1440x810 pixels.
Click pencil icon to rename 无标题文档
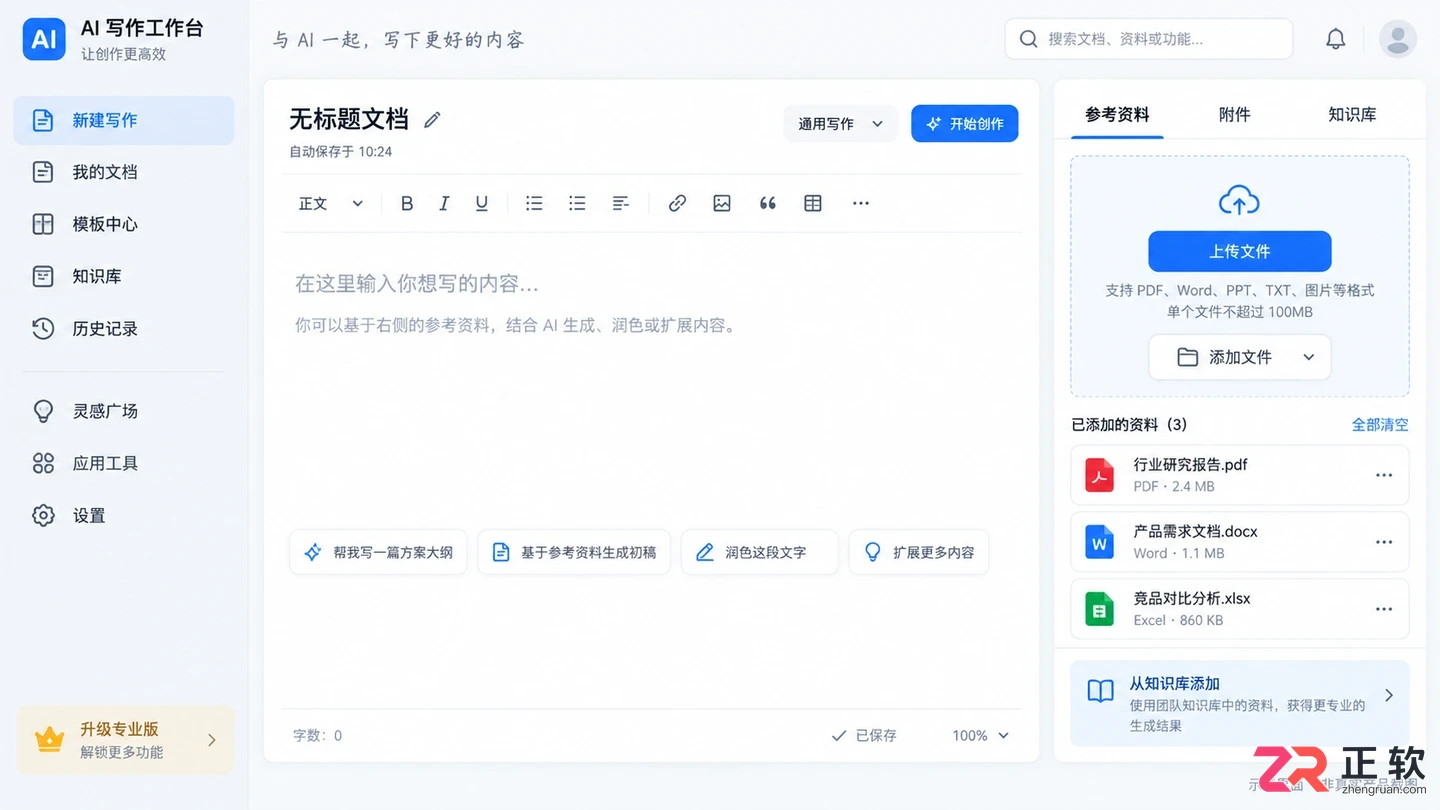click(432, 120)
